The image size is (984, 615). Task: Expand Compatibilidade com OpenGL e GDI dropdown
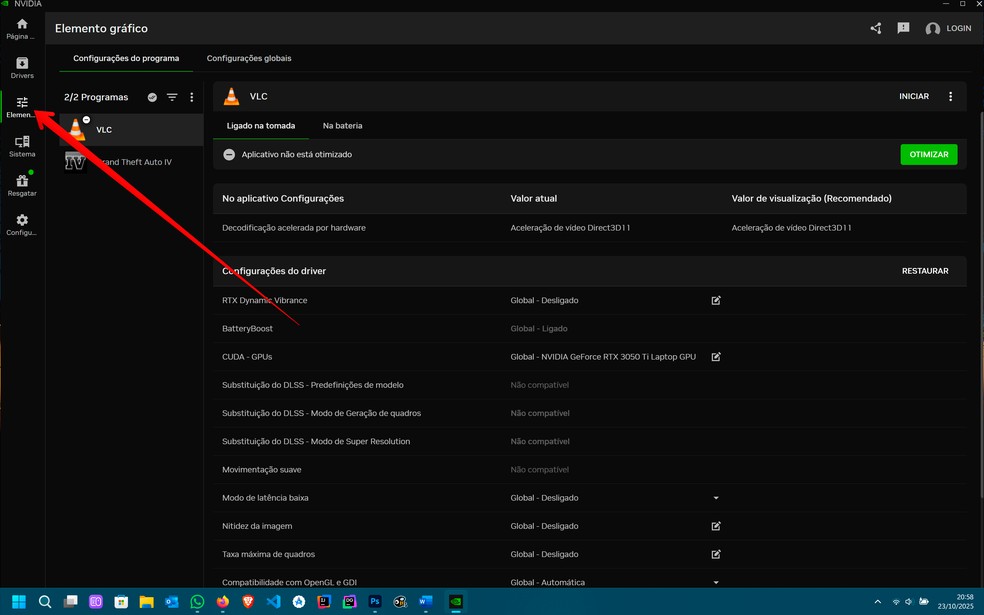tap(716, 582)
